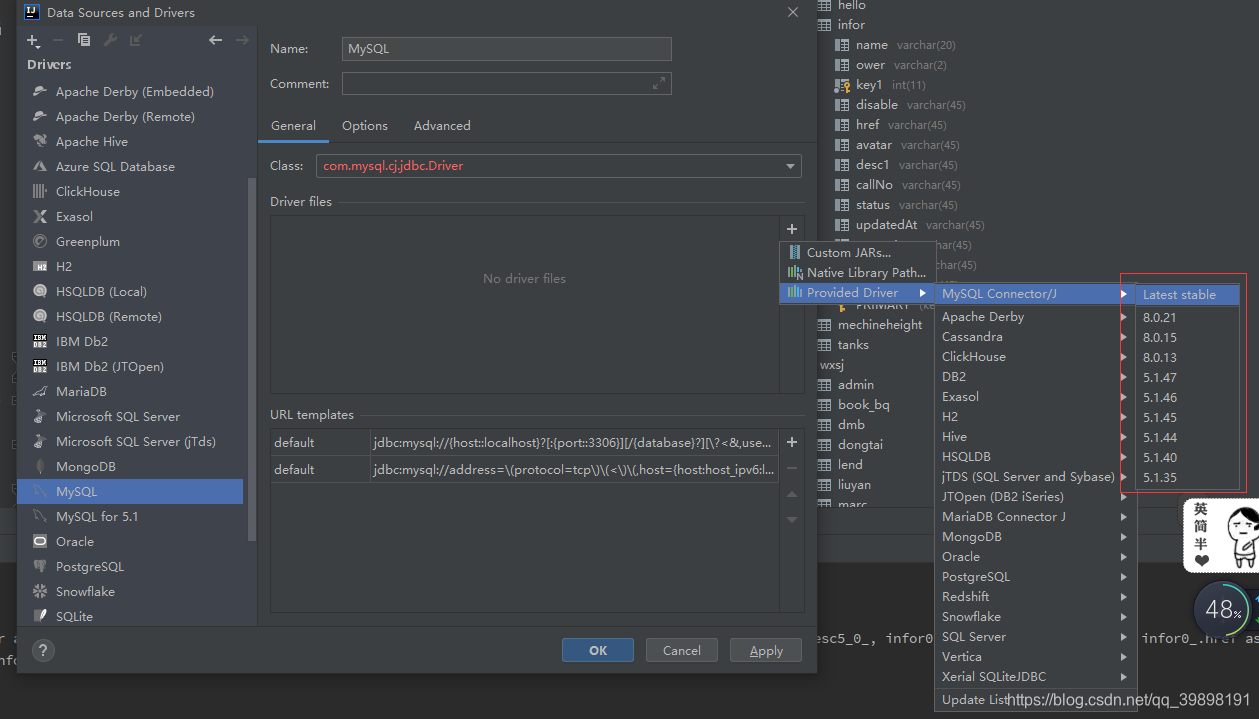
Task: Click the add driver plus icon in toolbar
Action: pos(33,40)
